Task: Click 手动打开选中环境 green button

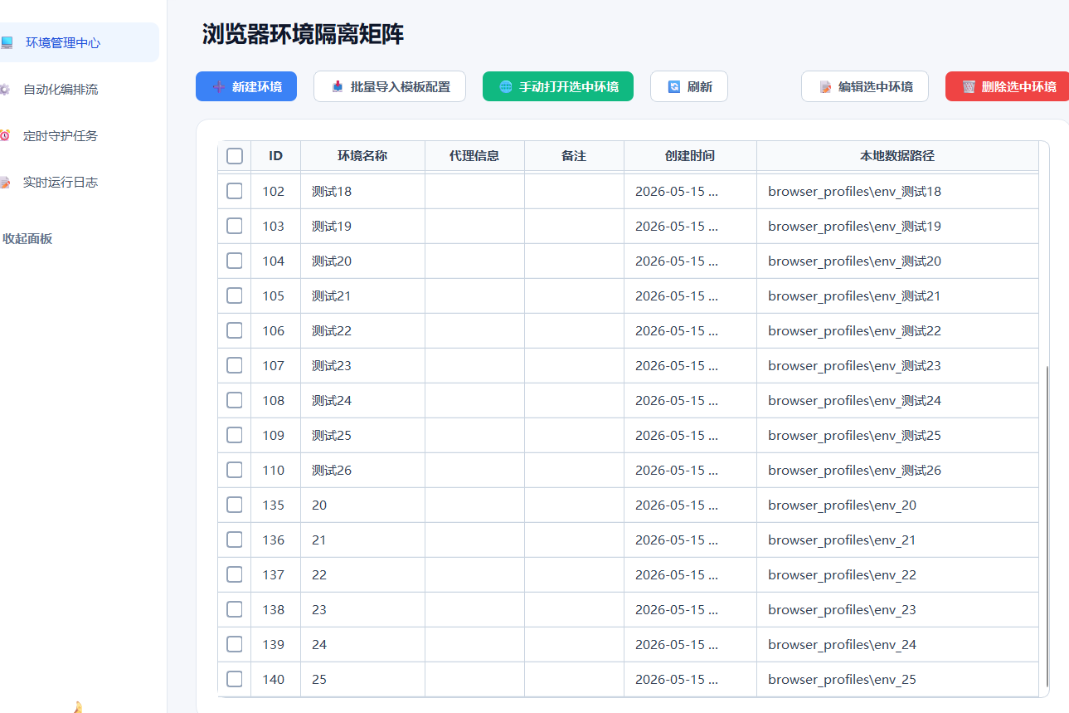Action: 558,87
